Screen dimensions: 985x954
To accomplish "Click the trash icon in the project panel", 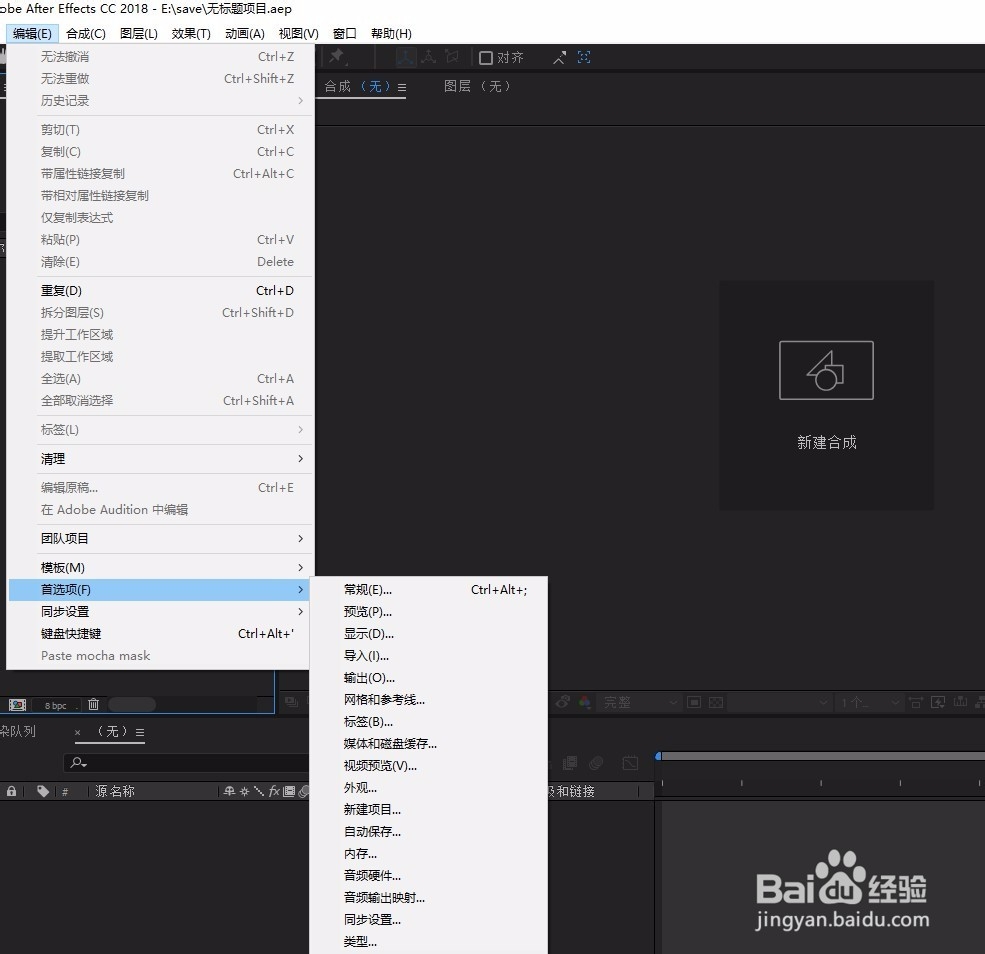I will (93, 704).
